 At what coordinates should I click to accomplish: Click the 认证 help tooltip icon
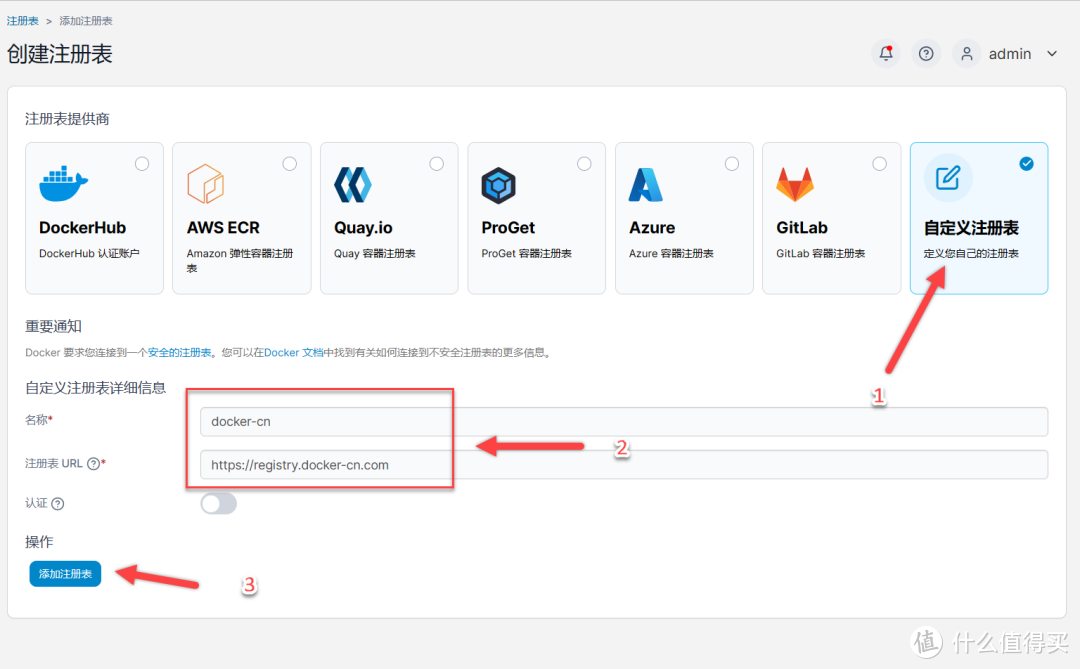(x=58, y=504)
